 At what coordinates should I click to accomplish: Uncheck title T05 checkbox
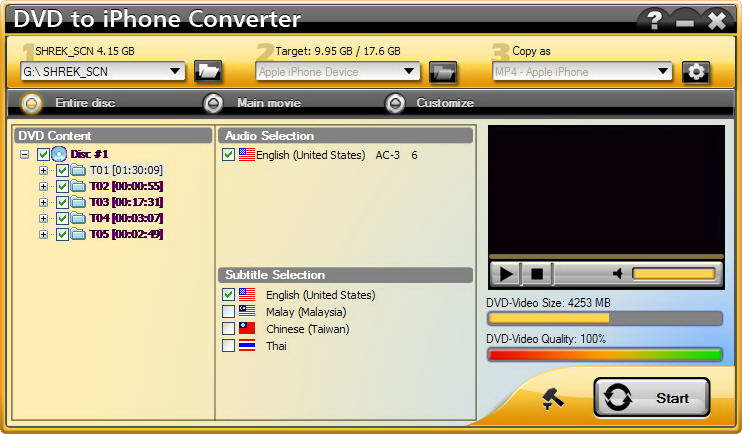pos(62,235)
